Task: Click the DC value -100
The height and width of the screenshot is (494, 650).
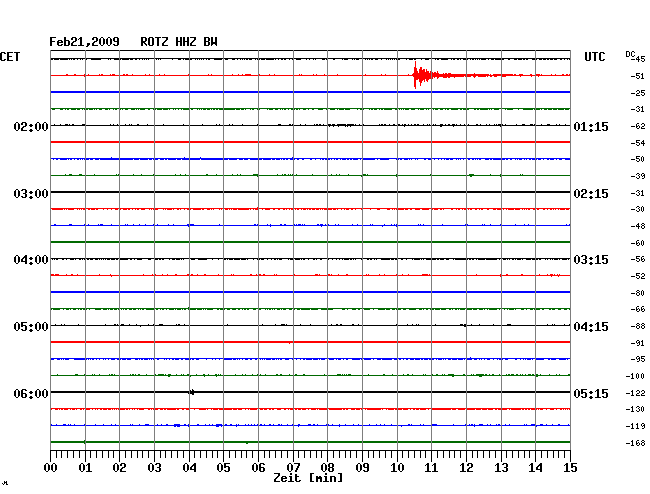Action: coord(635,376)
